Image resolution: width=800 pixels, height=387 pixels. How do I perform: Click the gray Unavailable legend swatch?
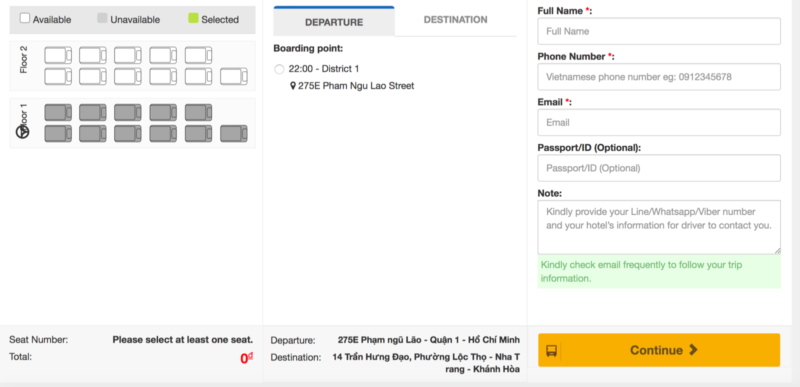[x=102, y=18]
